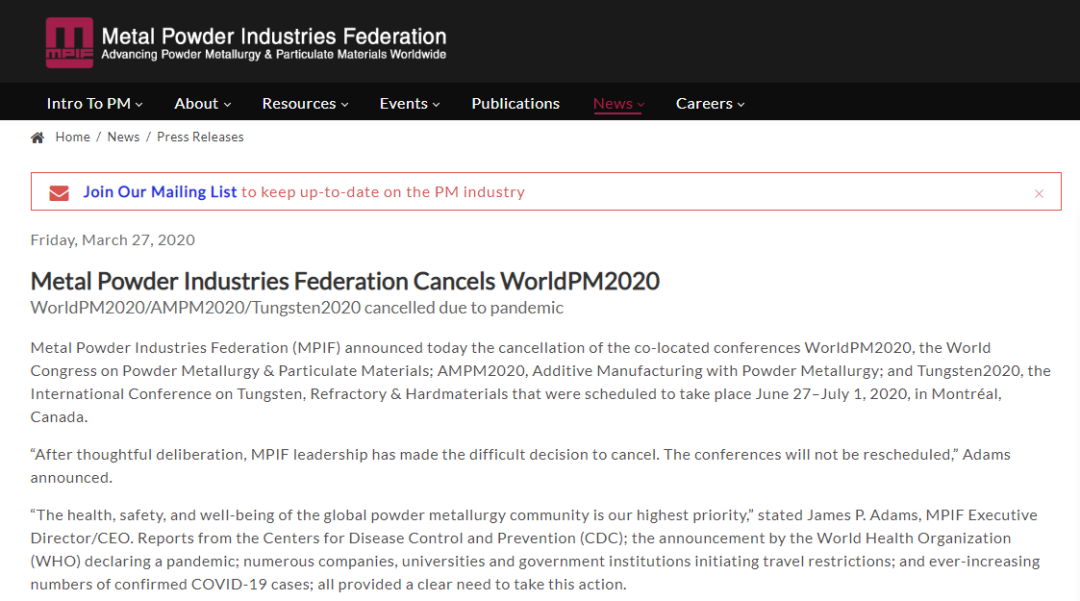Click the WorldPM2020/AMPM2020/Tungsten2020 cancelled subtitle
The height and width of the screenshot is (601, 1080).
point(297,308)
